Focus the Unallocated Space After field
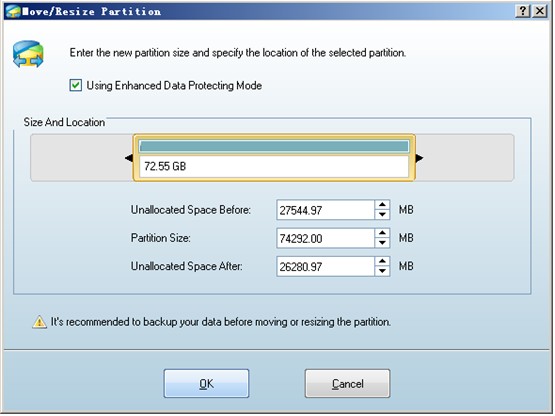This screenshot has height=416, width=555. point(325,267)
